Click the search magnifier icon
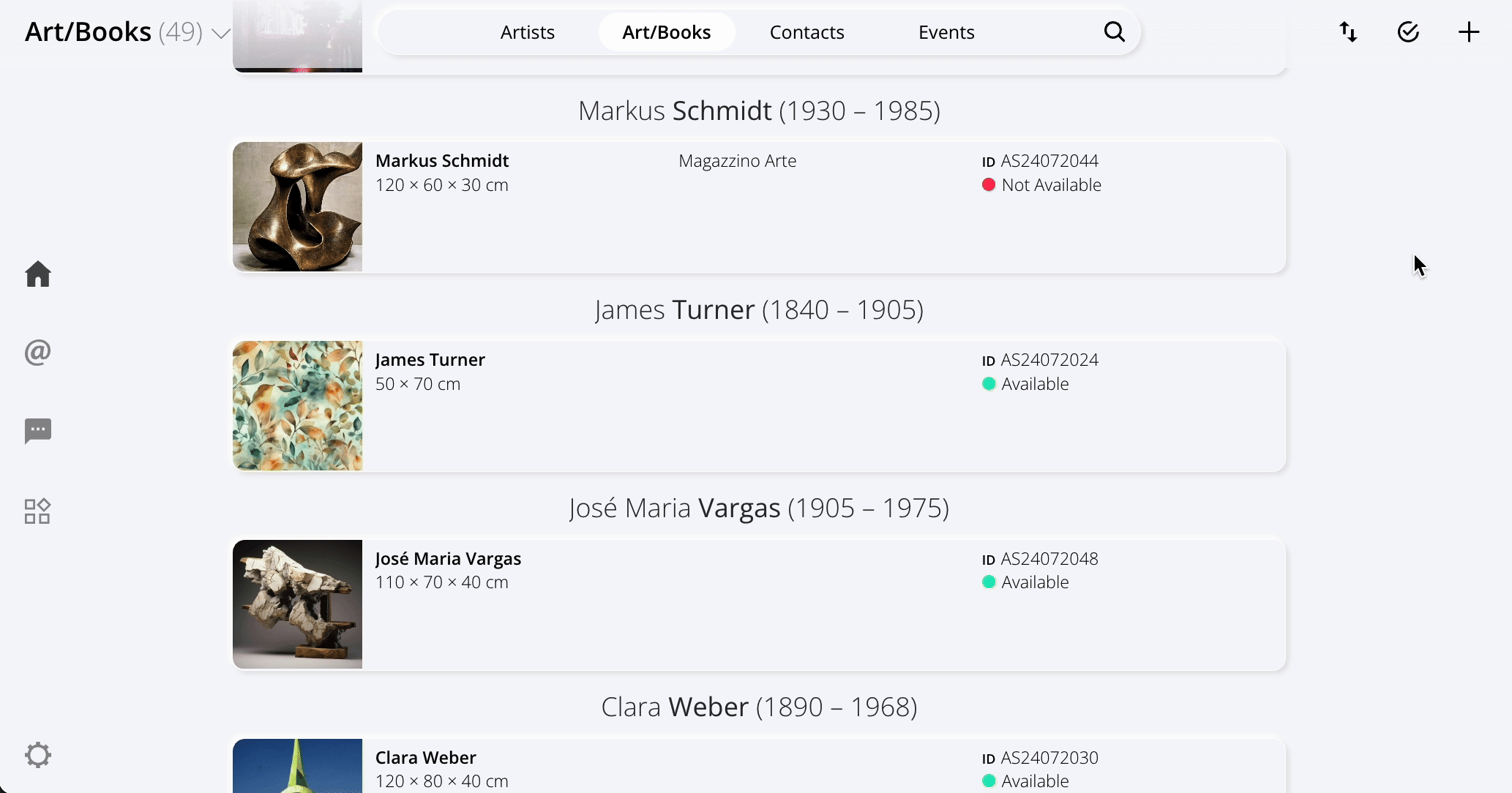 [1115, 32]
